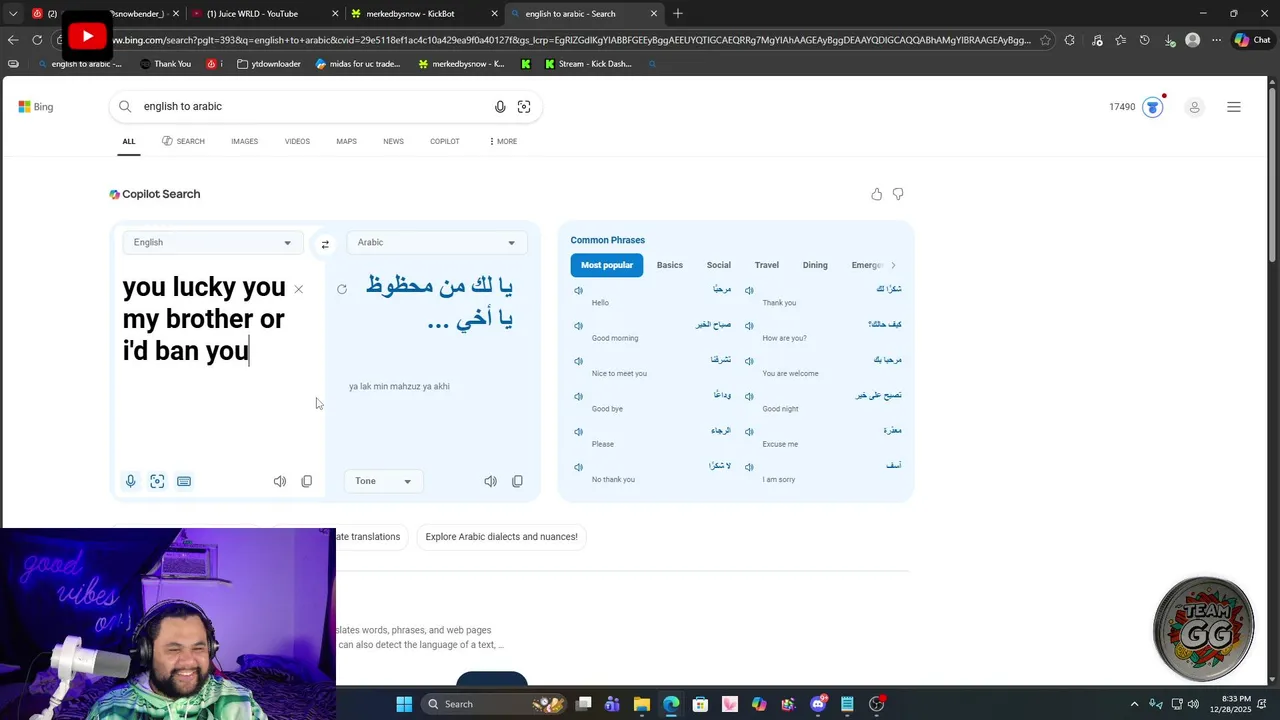Switch to Social phrases category
This screenshot has height=720, width=1280.
pos(718,265)
